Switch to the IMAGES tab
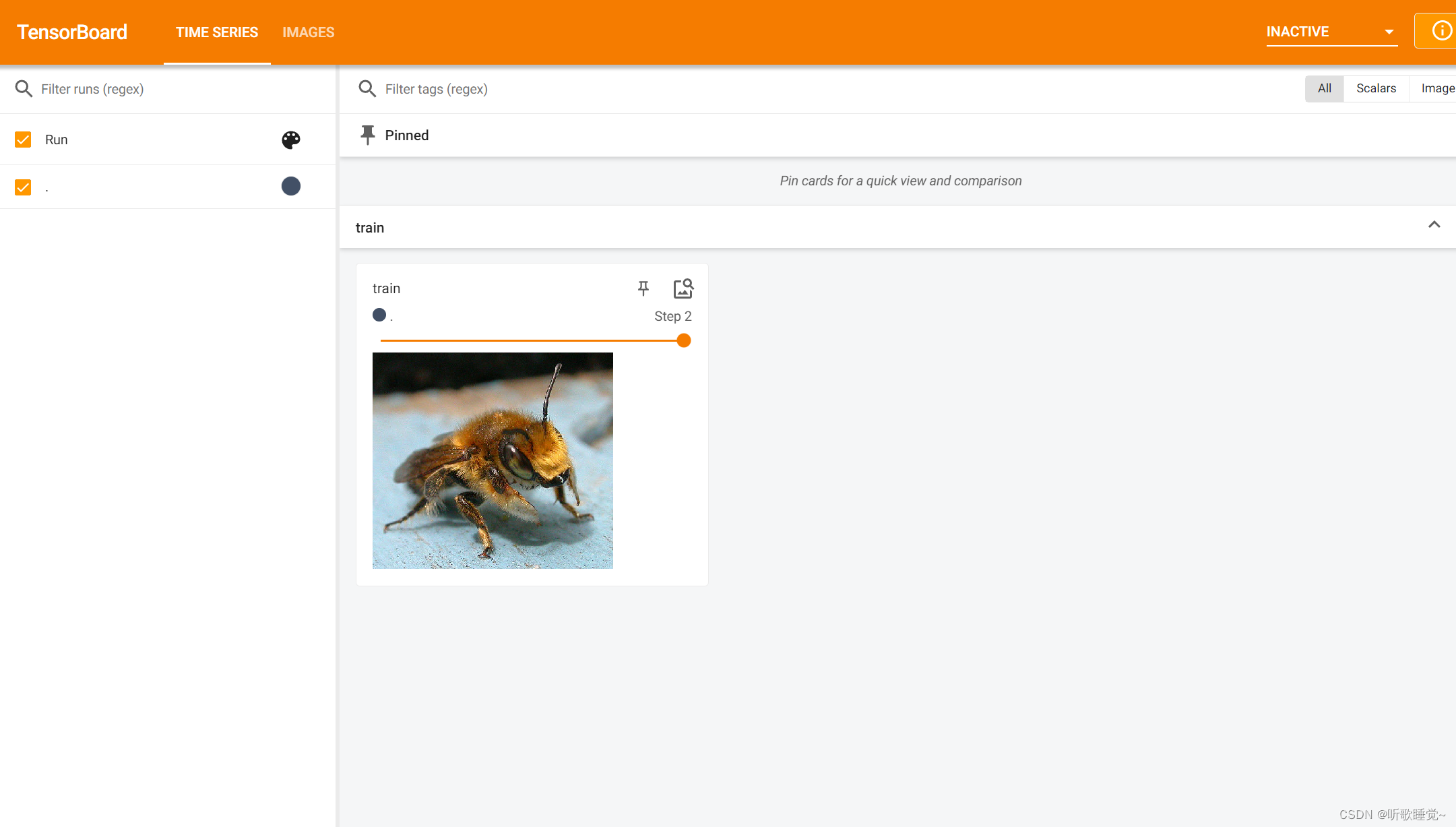This screenshot has height=827, width=1456. tap(308, 32)
